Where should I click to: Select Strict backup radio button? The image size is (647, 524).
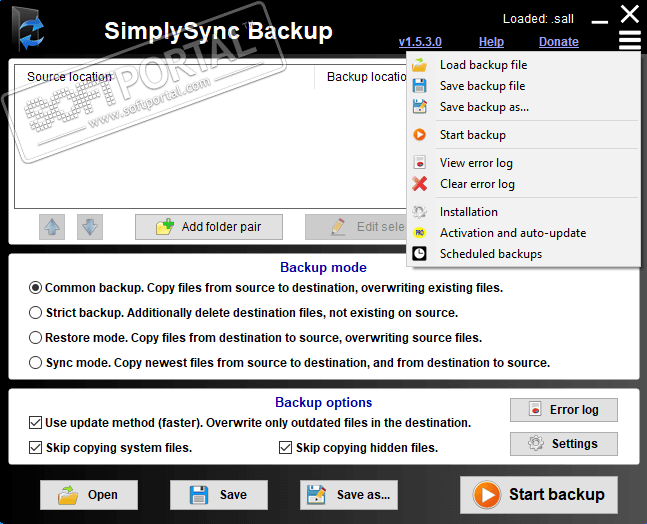(x=35, y=313)
